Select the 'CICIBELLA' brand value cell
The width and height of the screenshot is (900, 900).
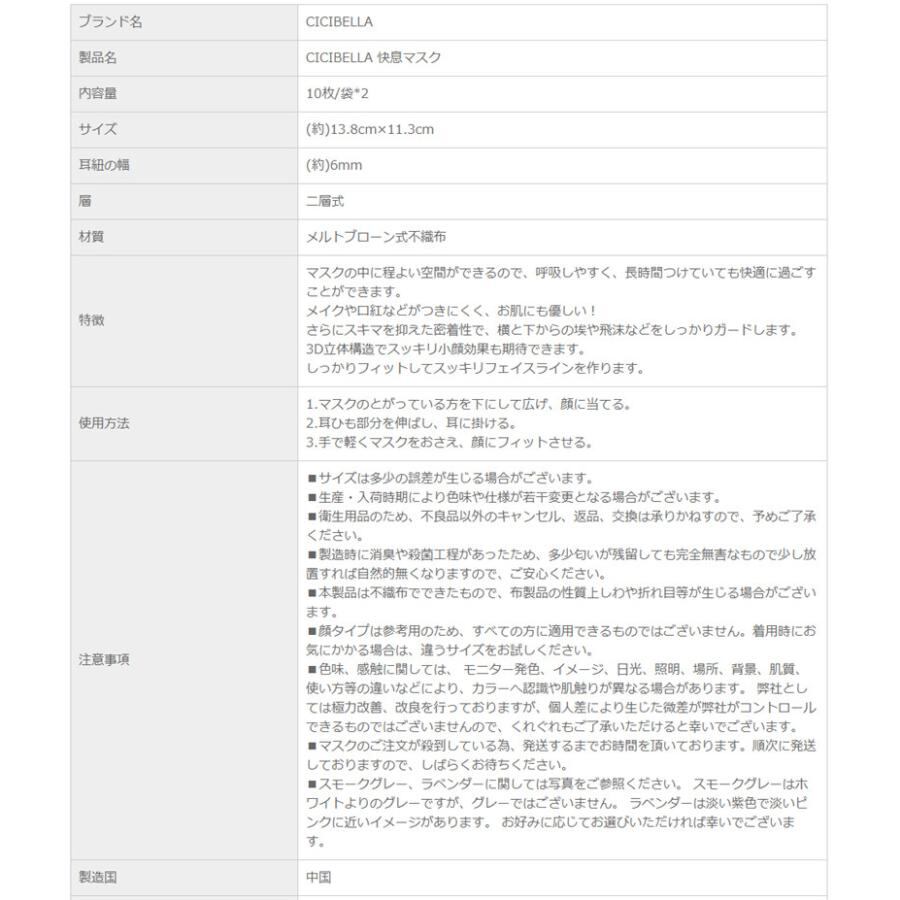562,22
